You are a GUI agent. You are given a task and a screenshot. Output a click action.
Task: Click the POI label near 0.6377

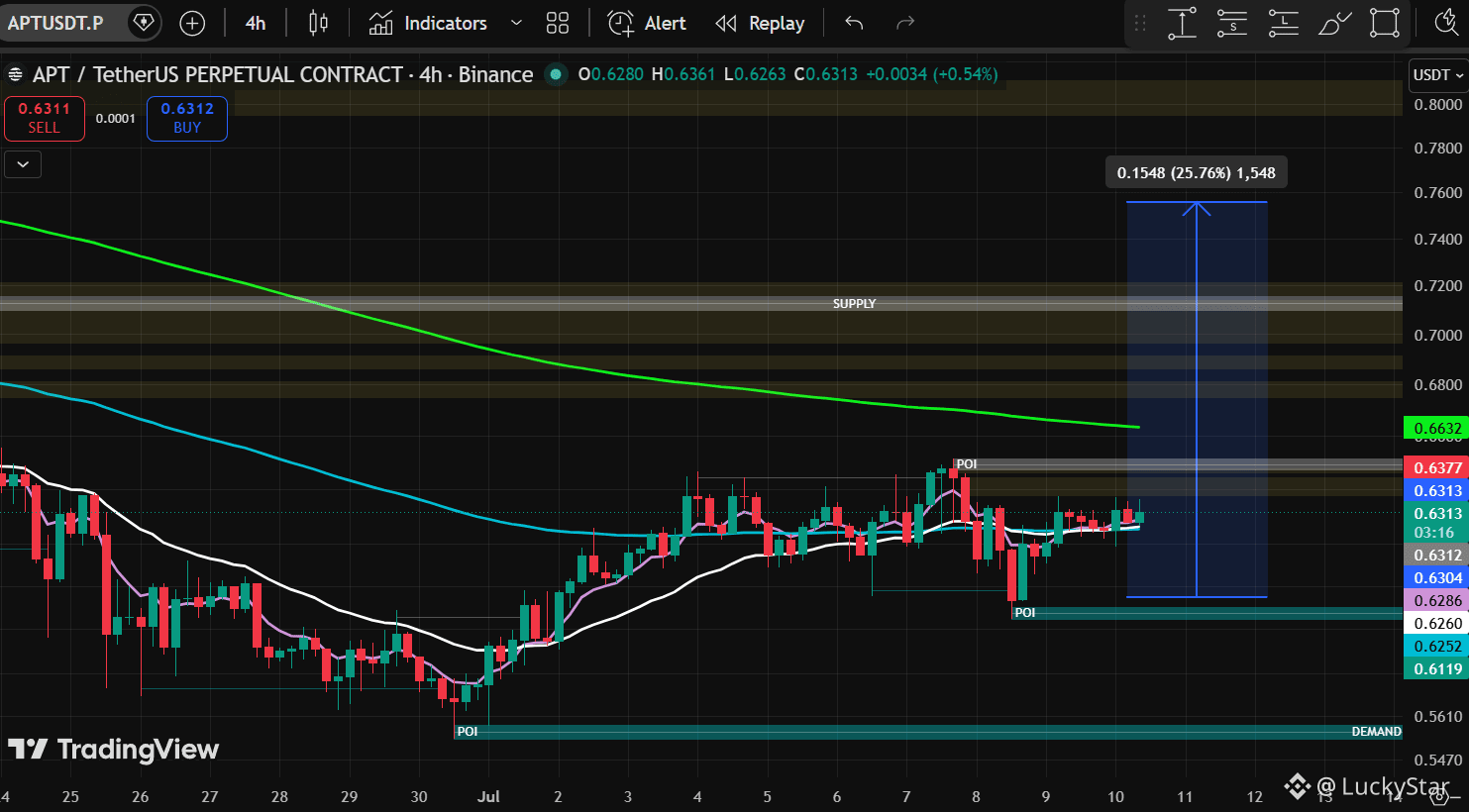[967, 464]
